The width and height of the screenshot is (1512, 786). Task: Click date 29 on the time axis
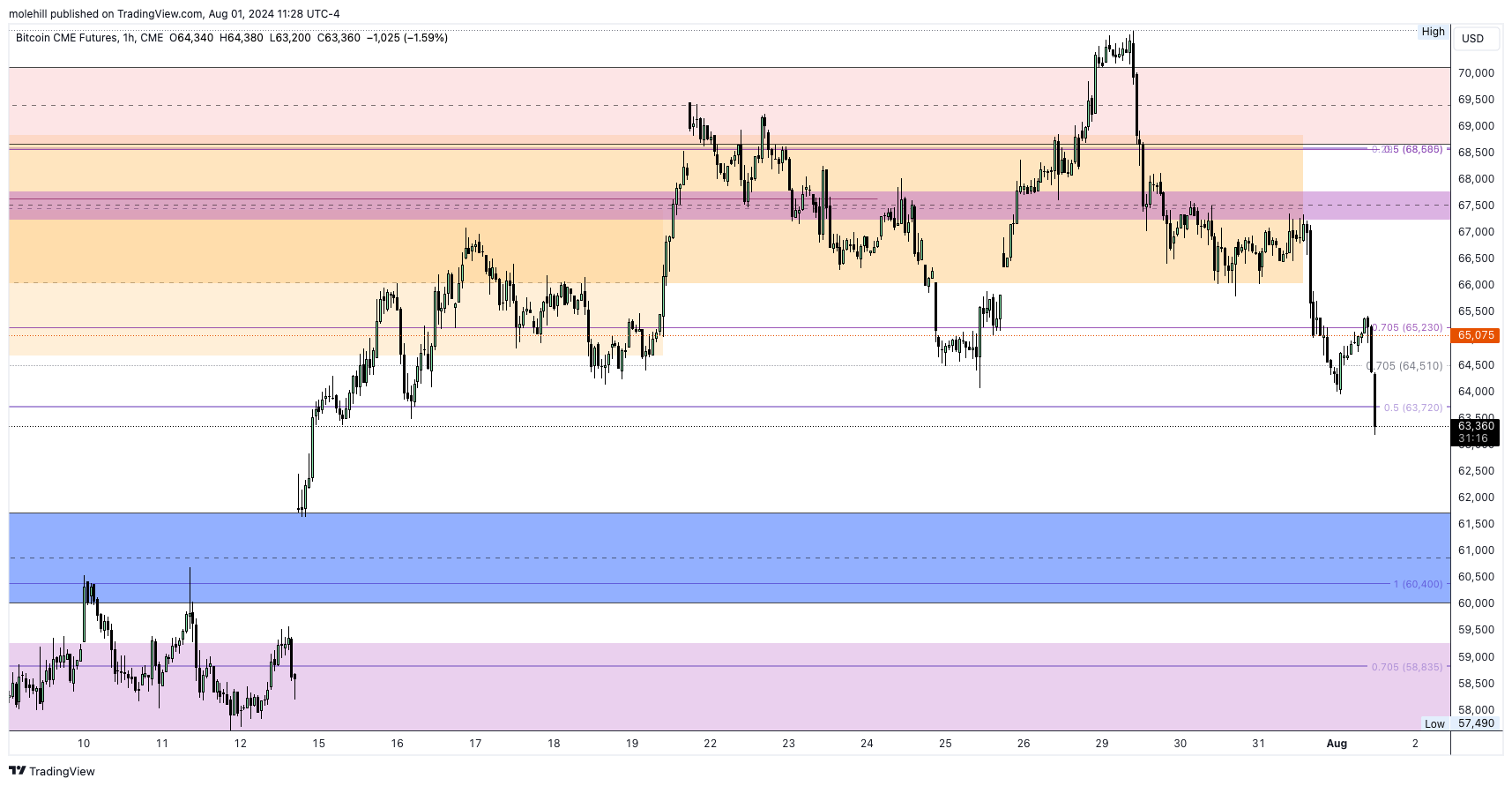[1102, 744]
